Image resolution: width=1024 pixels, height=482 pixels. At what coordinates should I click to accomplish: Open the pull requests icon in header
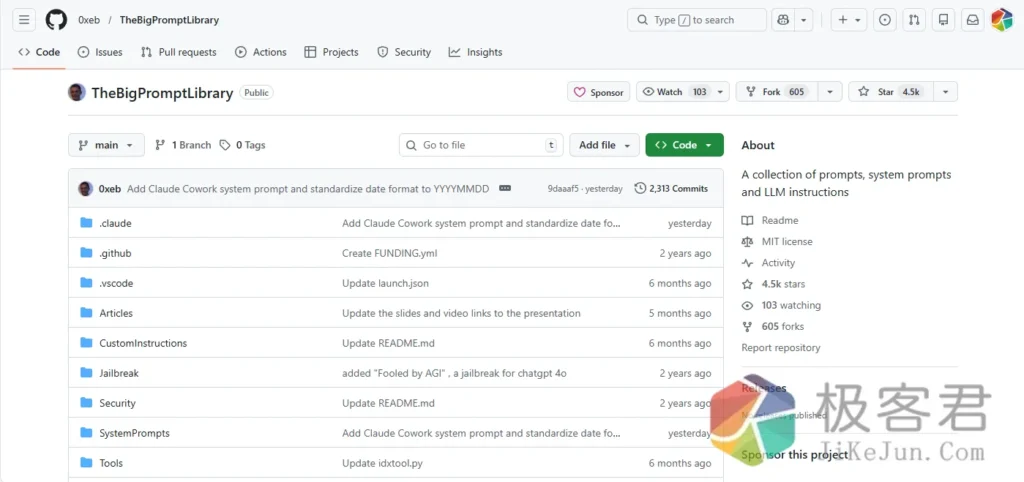click(x=914, y=20)
